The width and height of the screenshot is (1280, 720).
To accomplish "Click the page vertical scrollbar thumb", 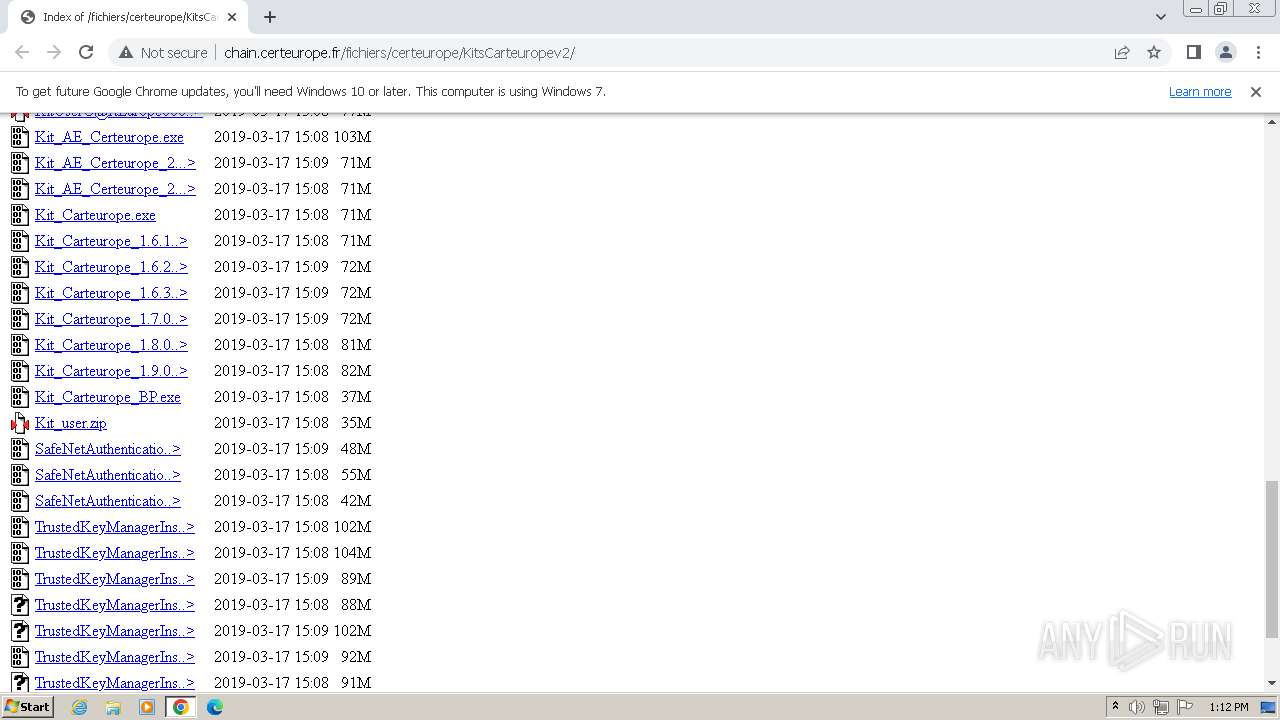I will click(1272, 558).
